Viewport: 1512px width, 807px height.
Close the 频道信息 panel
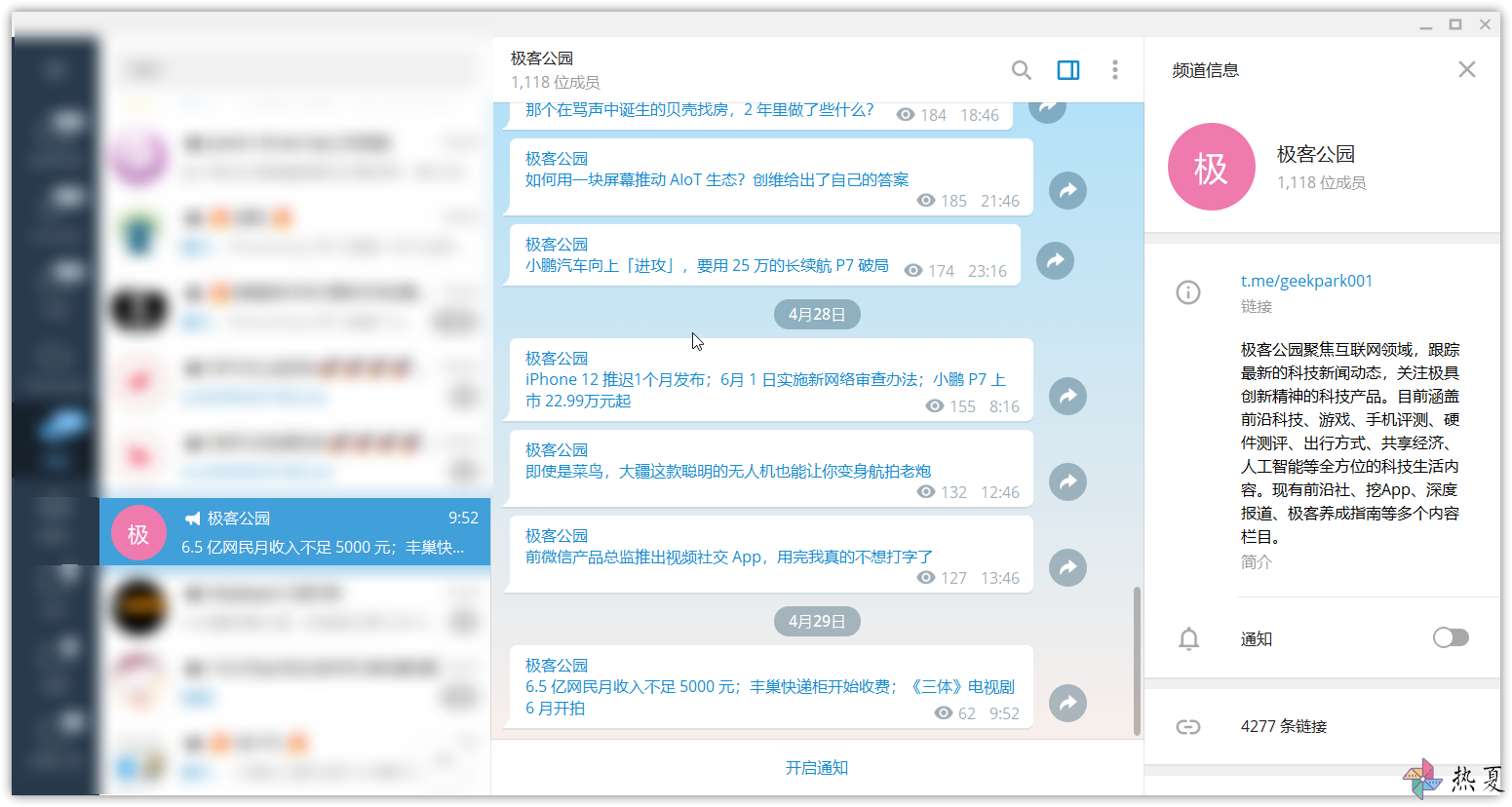[x=1467, y=69]
